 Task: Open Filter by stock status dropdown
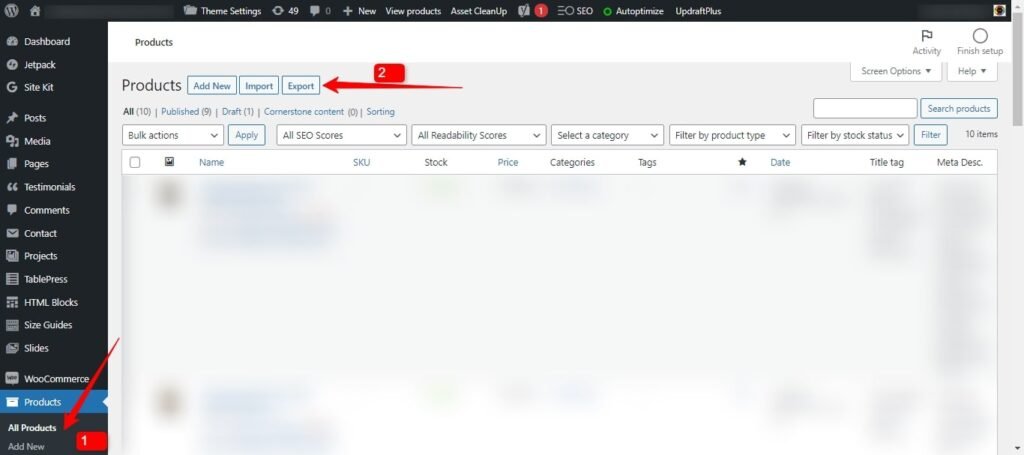(x=855, y=135)
